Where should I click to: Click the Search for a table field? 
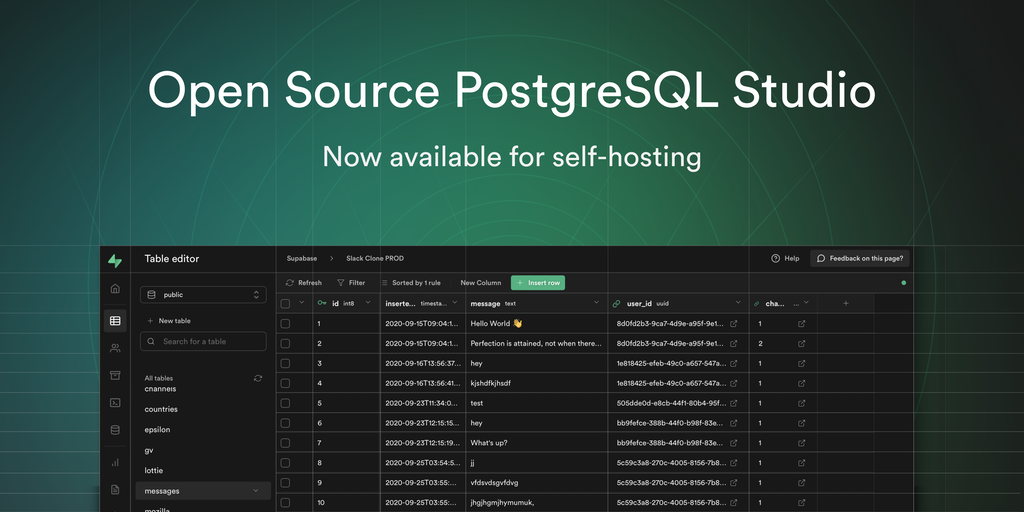tap(203, 341)
